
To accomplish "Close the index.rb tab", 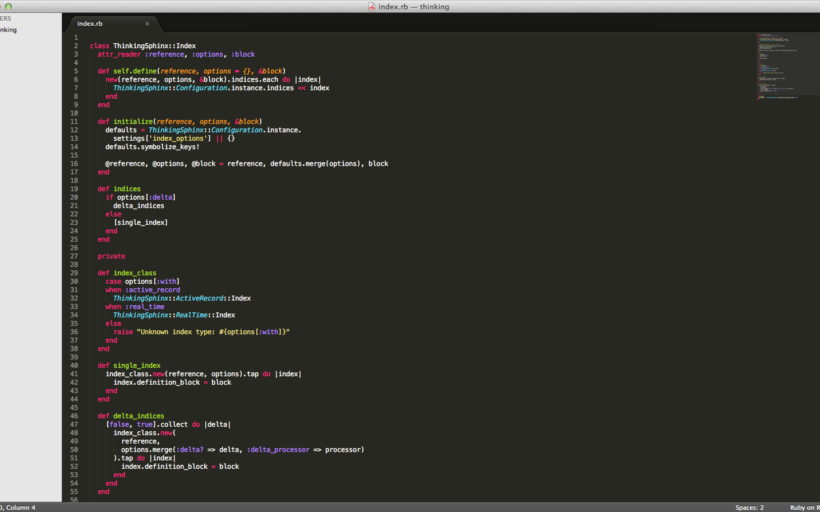I will (147, 23).
